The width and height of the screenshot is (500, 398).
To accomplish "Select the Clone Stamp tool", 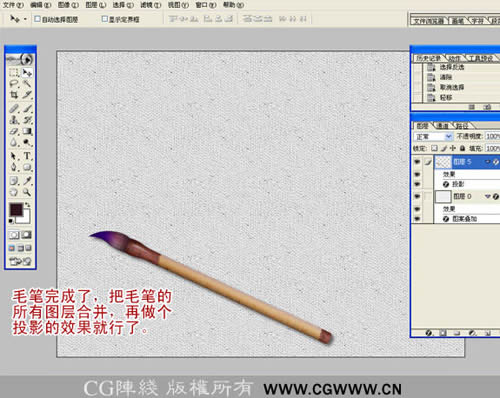I will click(x=14, y=120).
